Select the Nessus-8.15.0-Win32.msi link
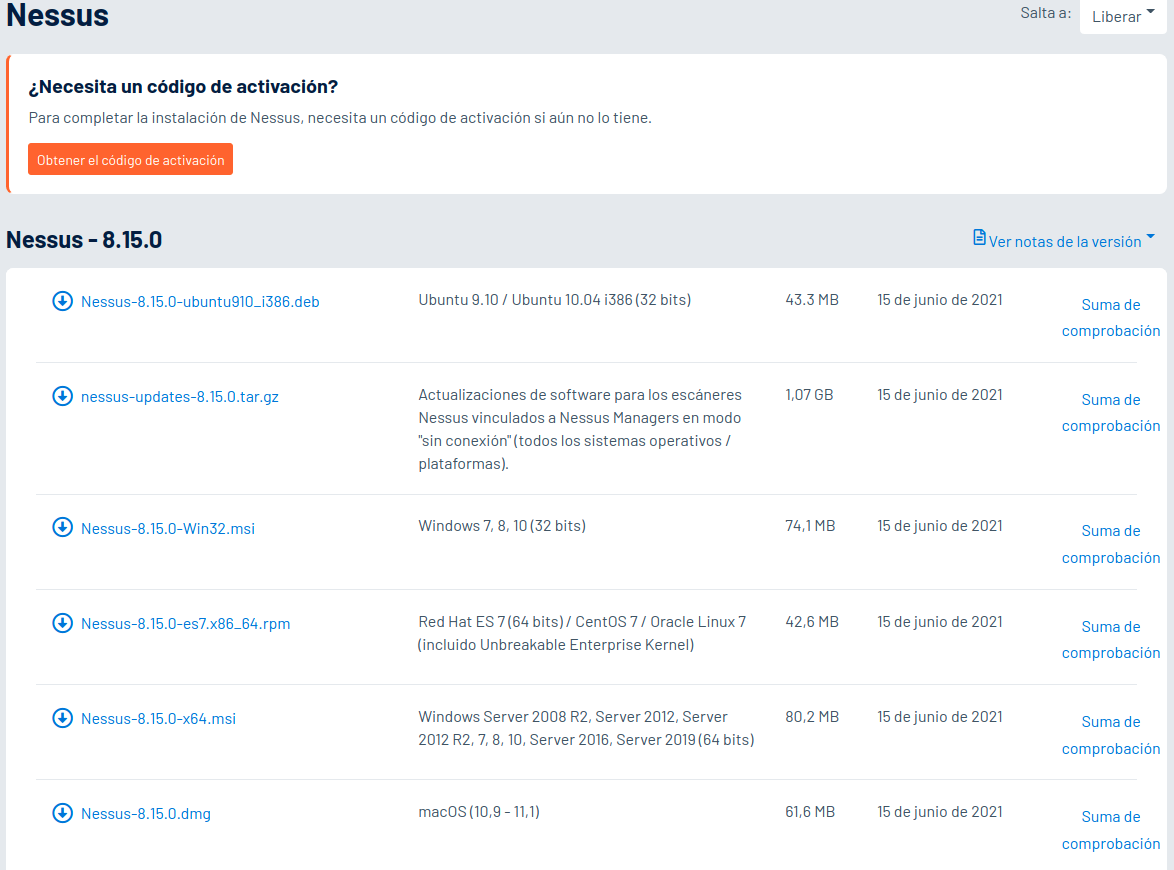The height and width of the screenshot is (870, 1174). (168, 529)
